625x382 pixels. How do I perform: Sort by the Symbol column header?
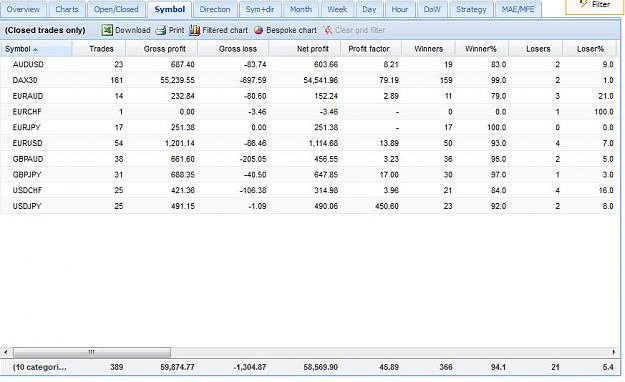[x=36, y=49]
